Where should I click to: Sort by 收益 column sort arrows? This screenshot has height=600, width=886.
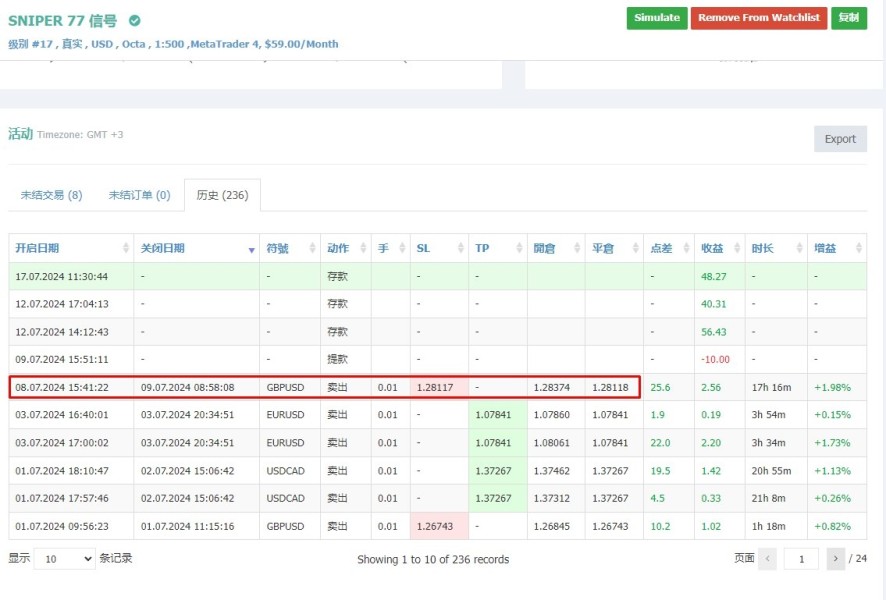[737, 249]
